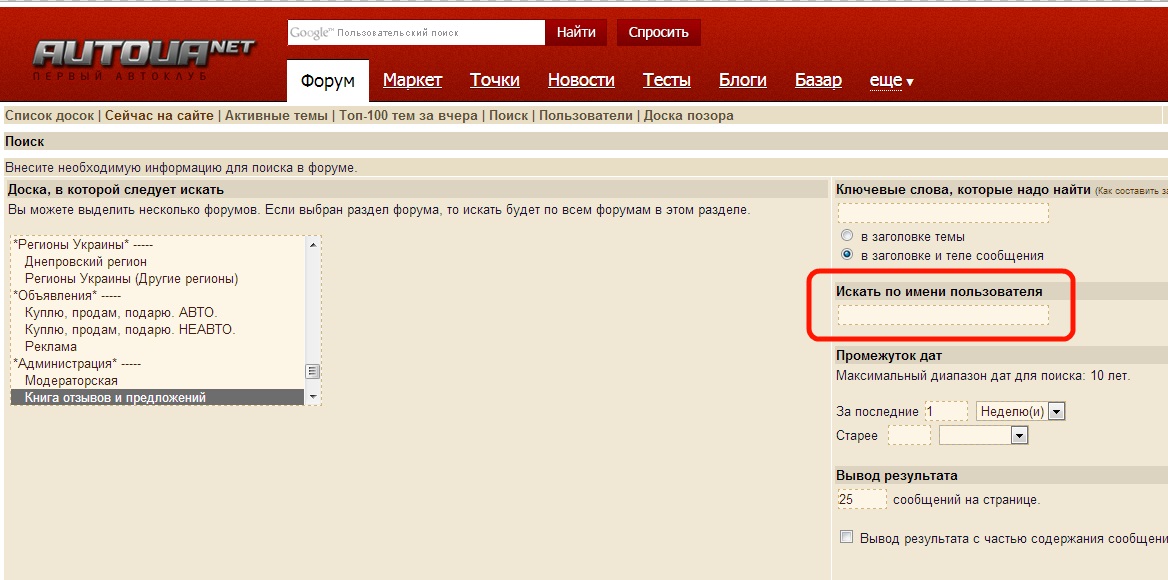
Task: Open the dropdown next to 'Старее'
Action: [1019, 436]
